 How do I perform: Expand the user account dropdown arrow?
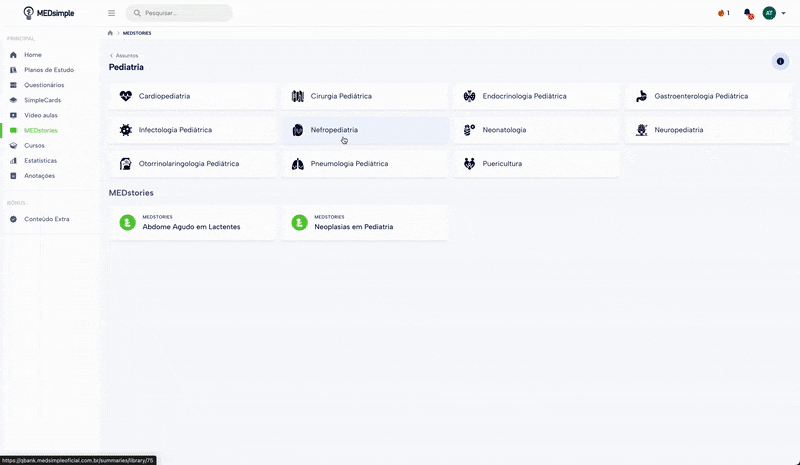click(783, 13)
